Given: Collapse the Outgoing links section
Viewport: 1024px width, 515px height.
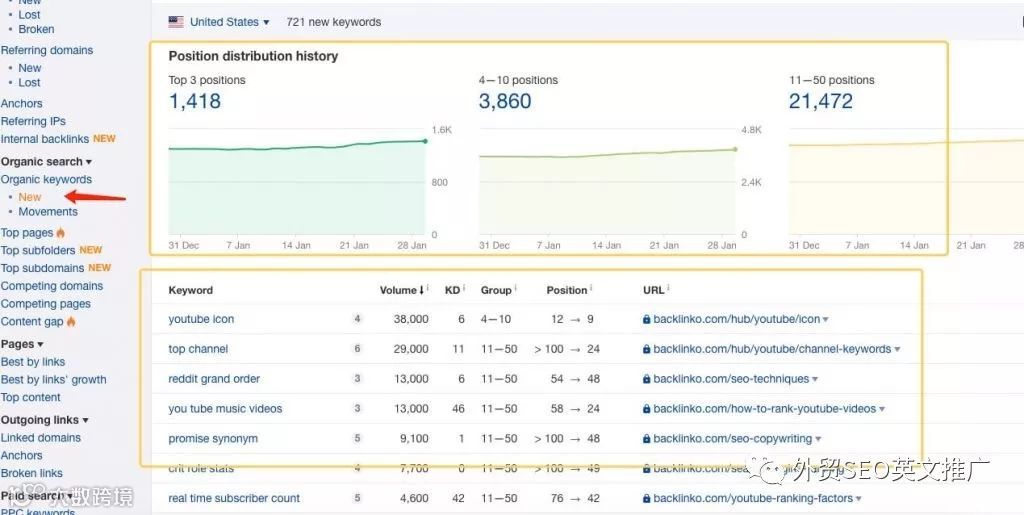Looking at the screenshot, I should tap(44, 420).
